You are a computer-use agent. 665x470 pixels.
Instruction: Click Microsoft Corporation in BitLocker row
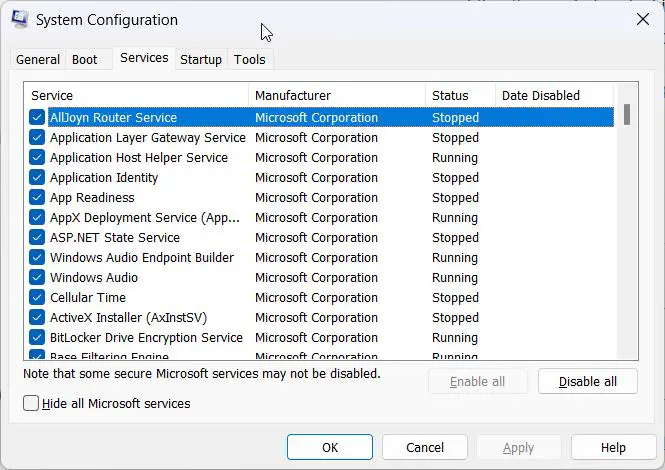316,337
